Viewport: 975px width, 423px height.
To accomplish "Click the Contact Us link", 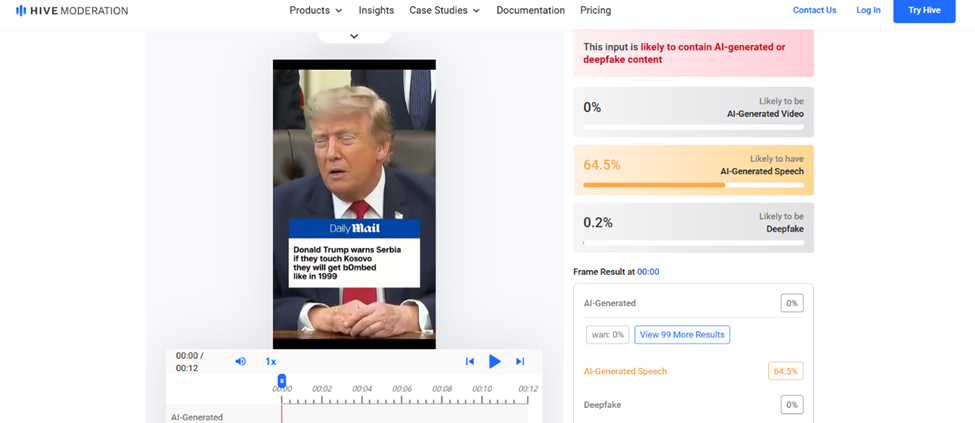I will point(815,10).
